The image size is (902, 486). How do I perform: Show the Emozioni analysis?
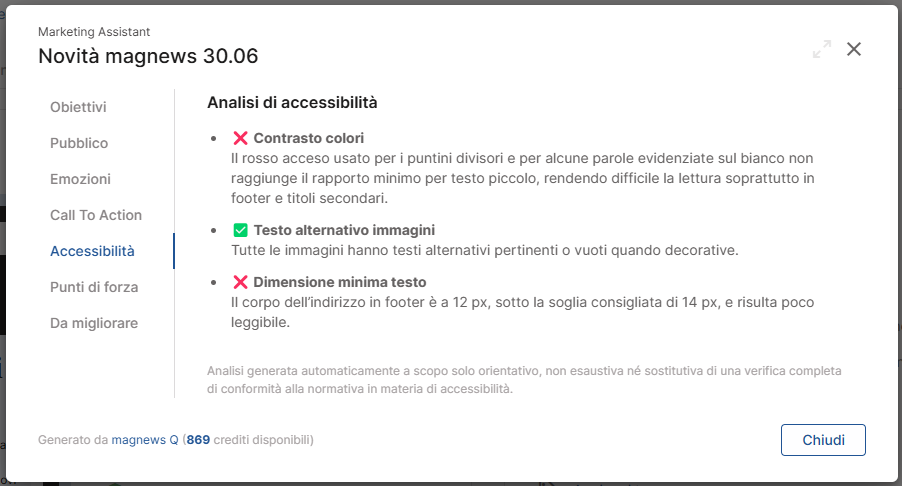[x=80, y=179]
